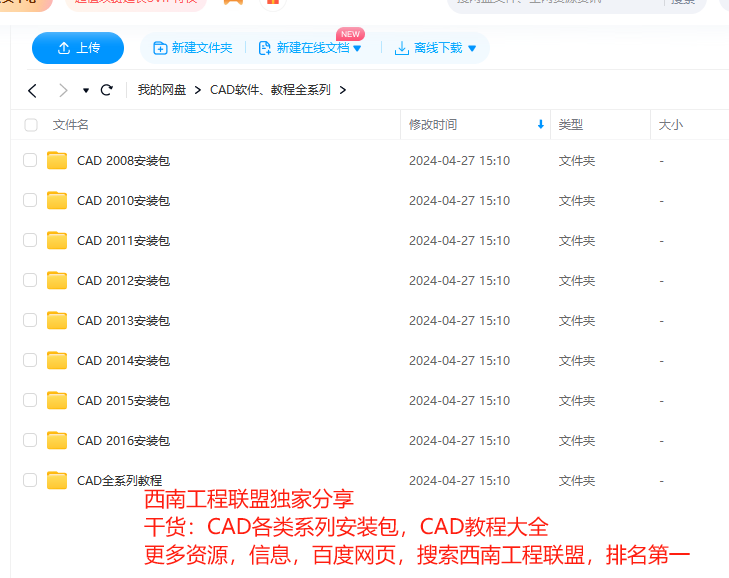Open the 离线下载 offline download option
Image resolution: width=729 pixels, height=578 pixels.
(x=428, y=48)
